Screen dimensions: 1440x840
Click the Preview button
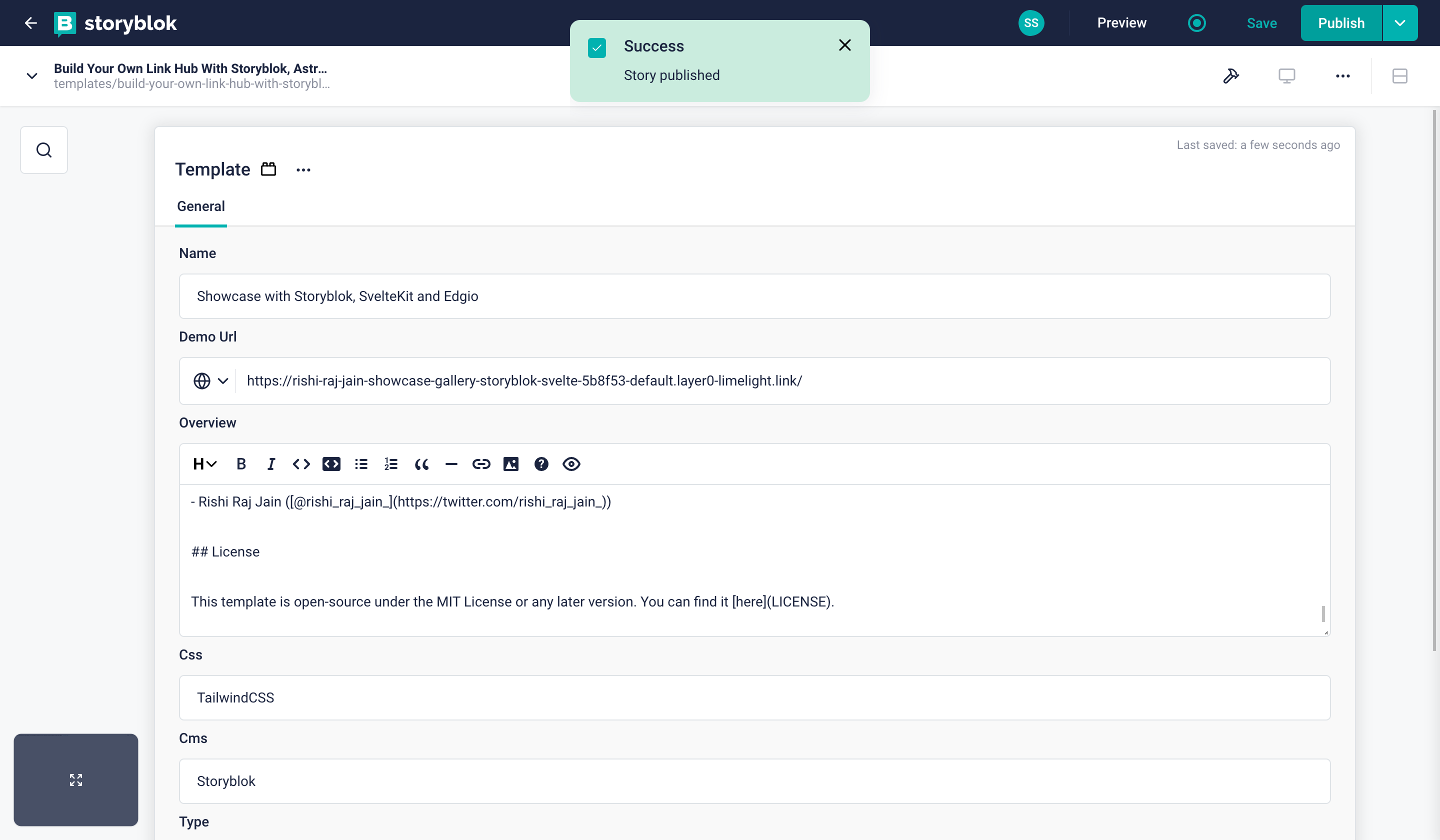pyautogui.click(x=1121, y=23)
